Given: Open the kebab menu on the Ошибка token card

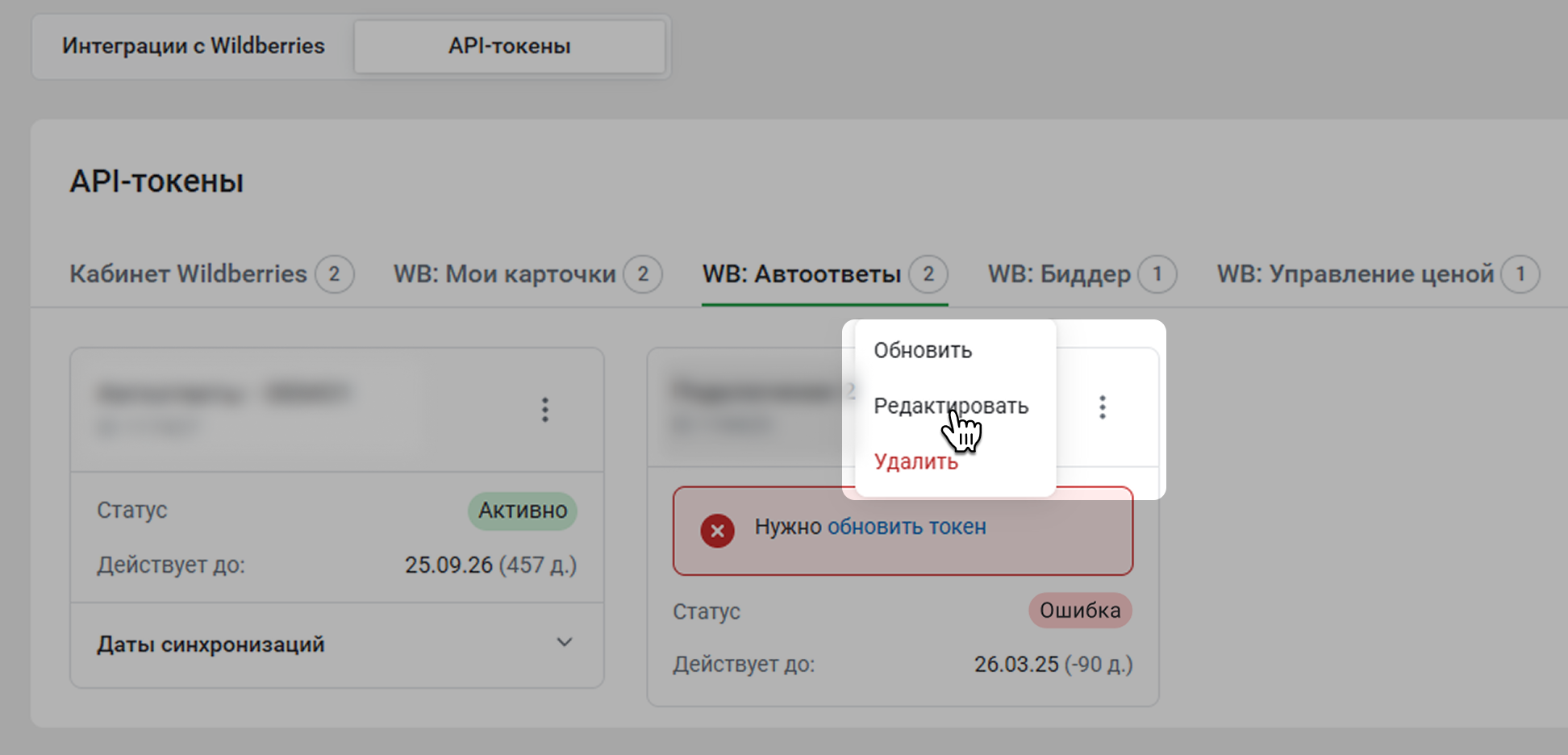Looking at the screenshot, I should 1103,407.
